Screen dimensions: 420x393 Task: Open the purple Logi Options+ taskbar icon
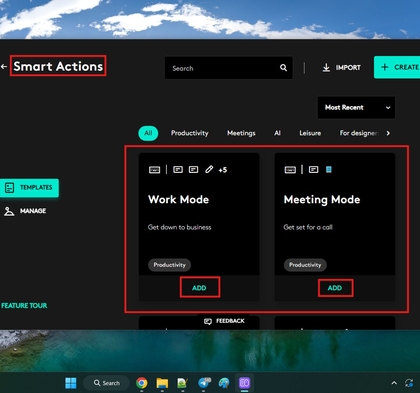244,383
